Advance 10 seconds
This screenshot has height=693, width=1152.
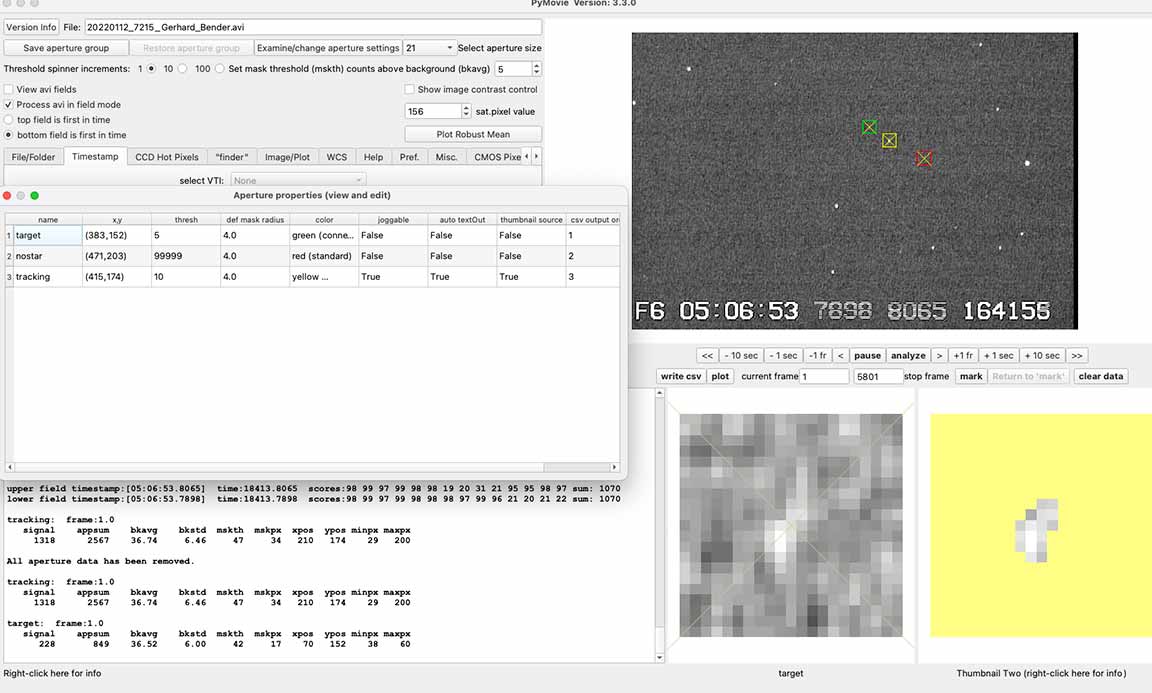click(1042, 356)
